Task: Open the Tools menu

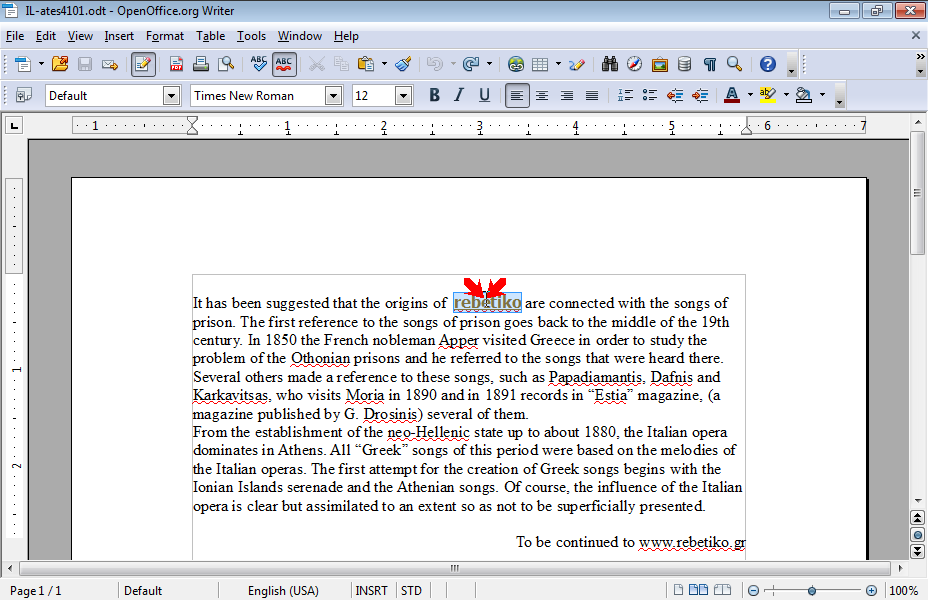Action: (x=252, y=36)
